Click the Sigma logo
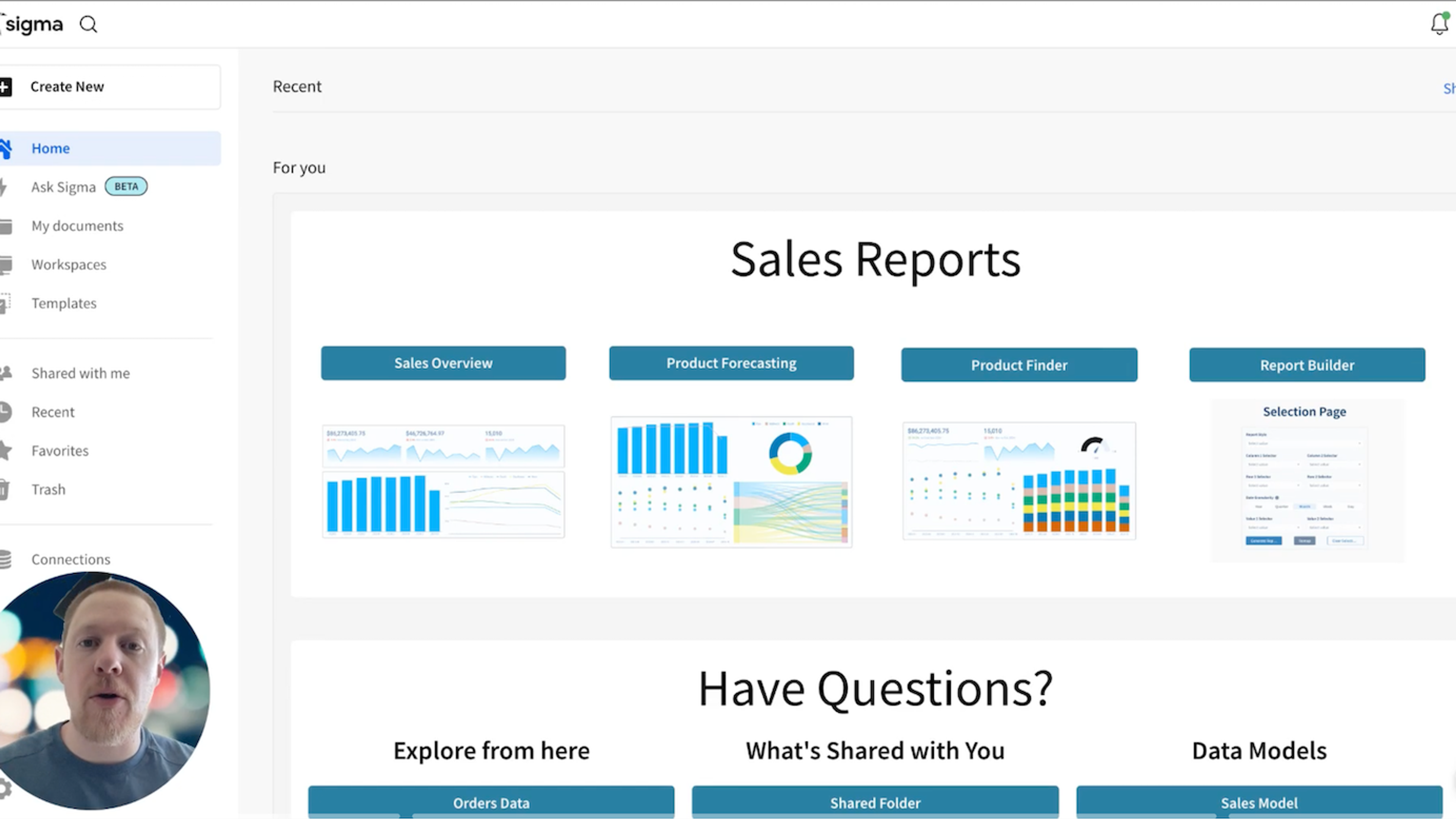Screen dimensions: 1456x819 coord(31,24)
